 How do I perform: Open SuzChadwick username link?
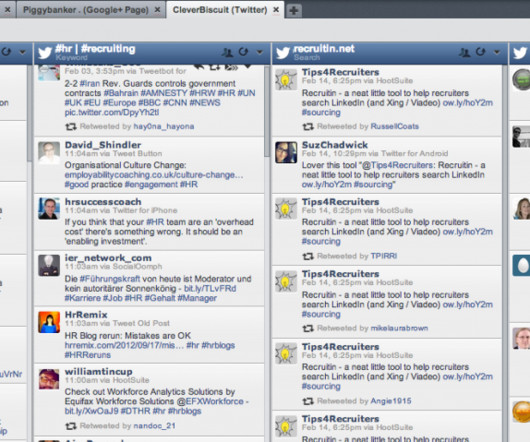coord(335,145)
